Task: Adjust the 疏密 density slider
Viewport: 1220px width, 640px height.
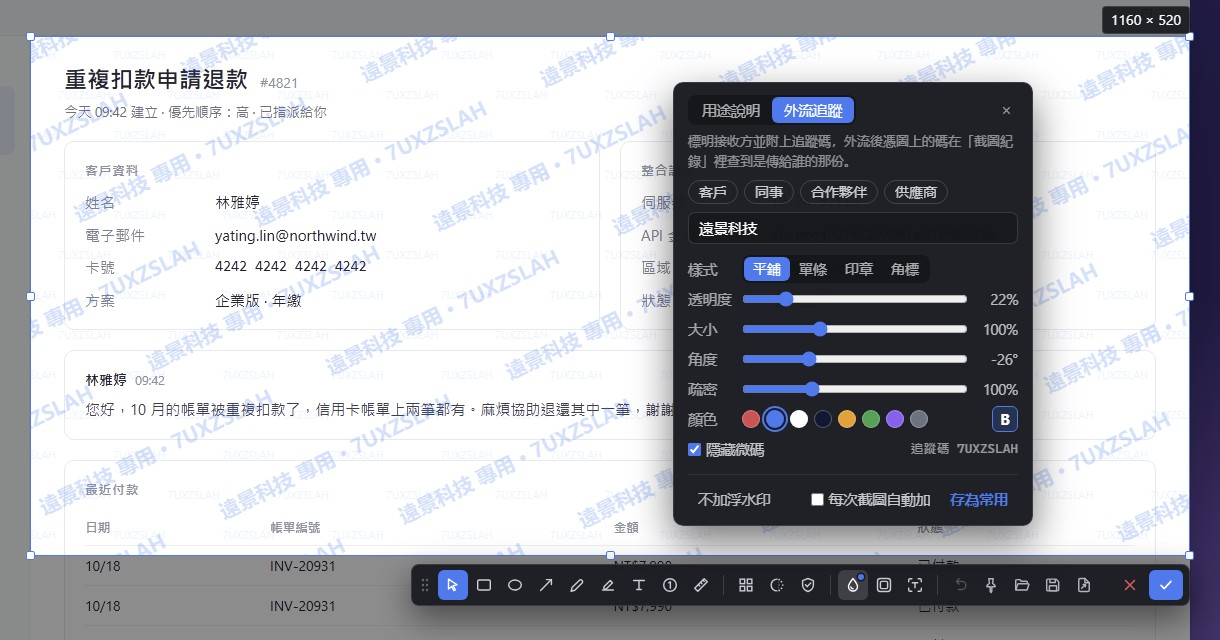Action: [x=855, y=389]
